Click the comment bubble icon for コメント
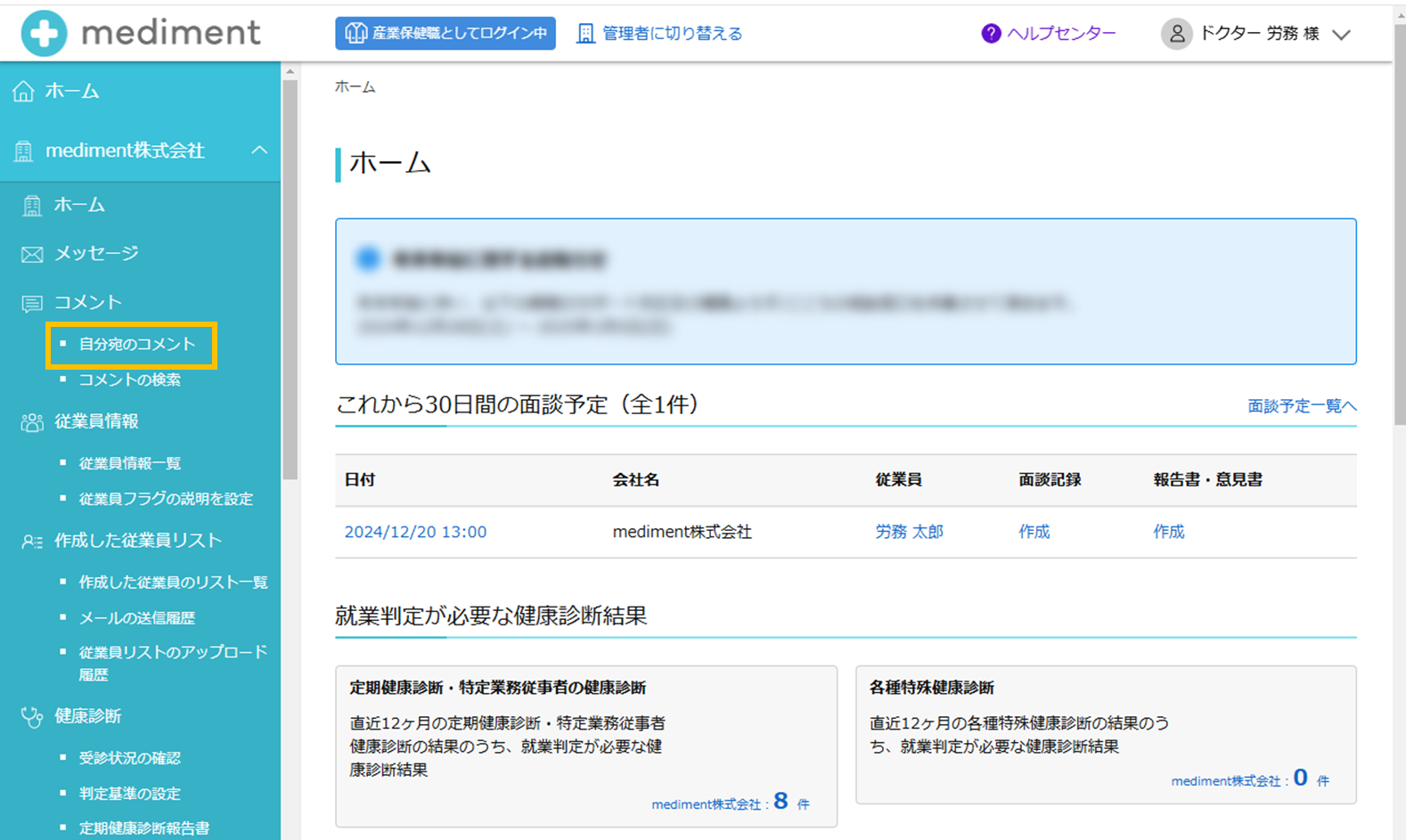The width and height of the screenshot is (1406, 840). 32,304
